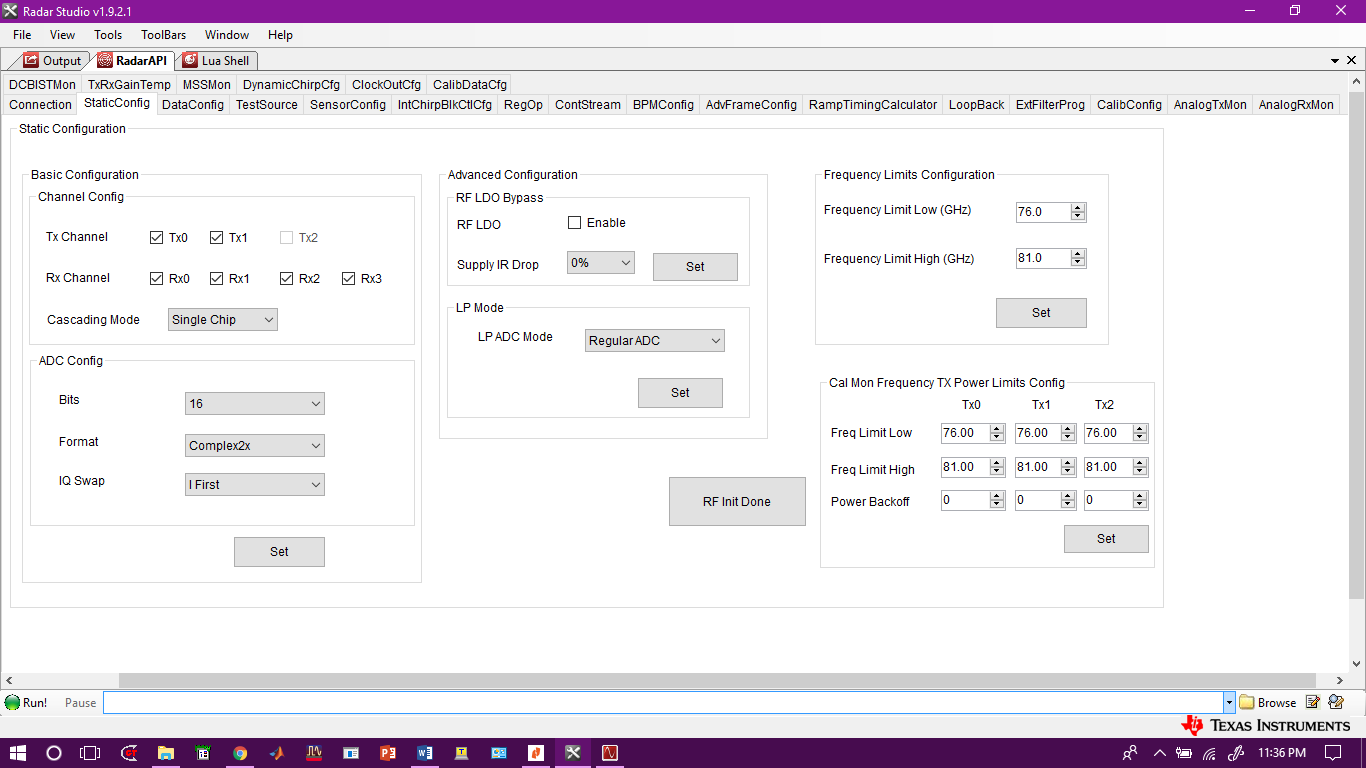Switch to the Lua Shell tab
Screen dimensions: 1366x768
216,61
